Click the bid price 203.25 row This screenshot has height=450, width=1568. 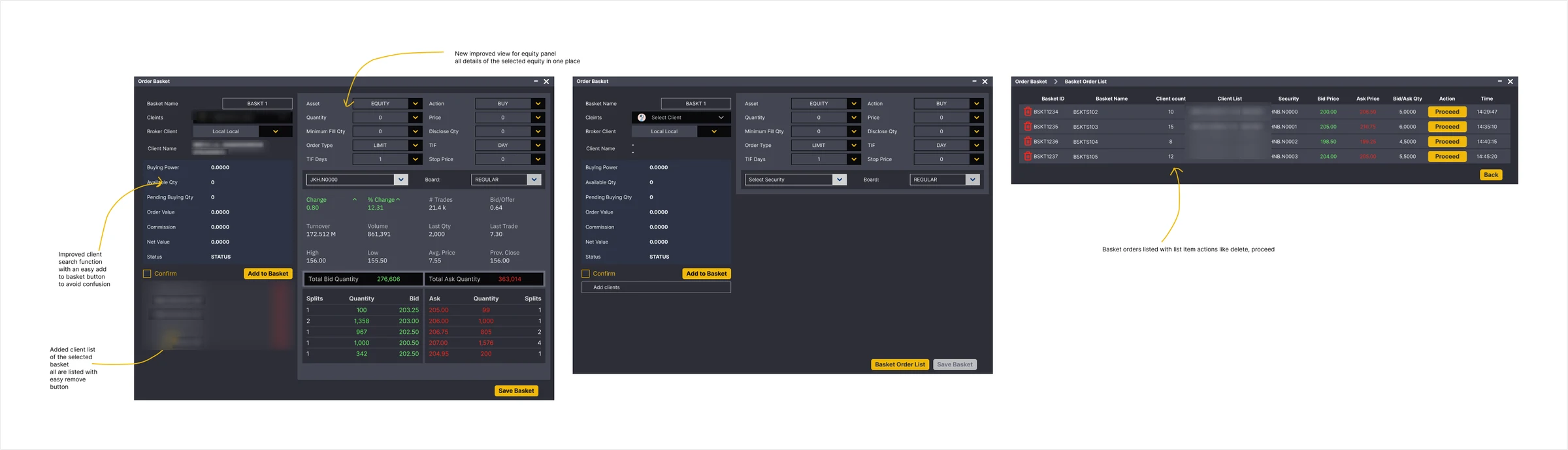click(x=363, y=310)
